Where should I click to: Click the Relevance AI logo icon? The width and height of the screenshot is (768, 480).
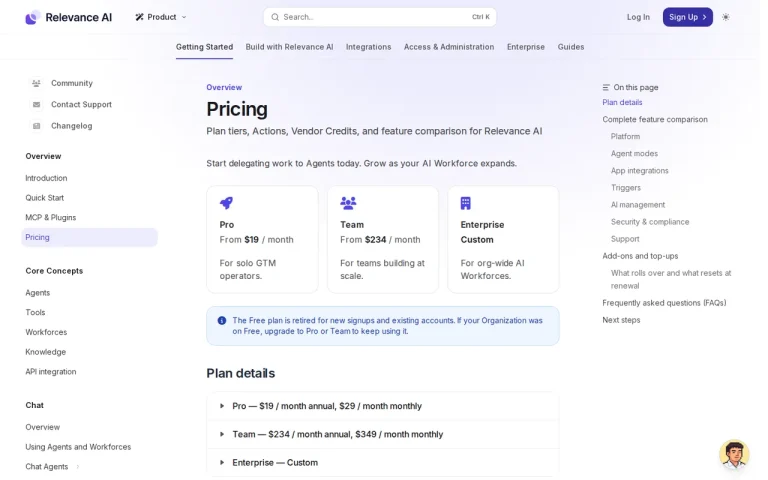(x=33, y=17)
